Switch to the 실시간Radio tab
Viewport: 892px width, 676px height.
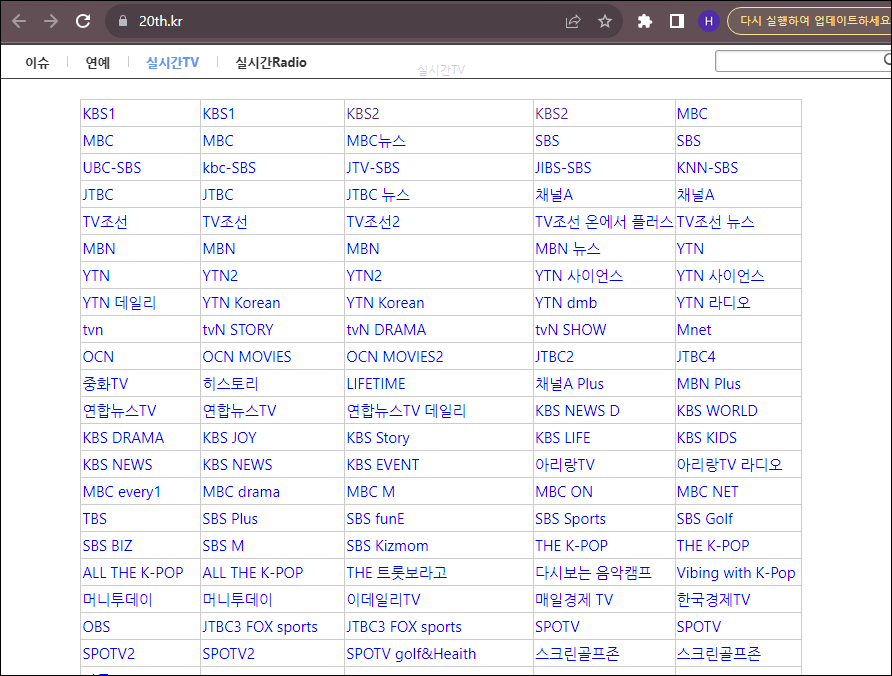(x=271, y=63)
